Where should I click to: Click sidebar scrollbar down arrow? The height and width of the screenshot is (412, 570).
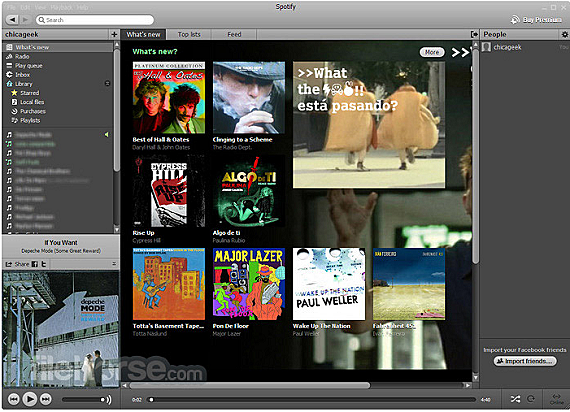coord(117,230)
